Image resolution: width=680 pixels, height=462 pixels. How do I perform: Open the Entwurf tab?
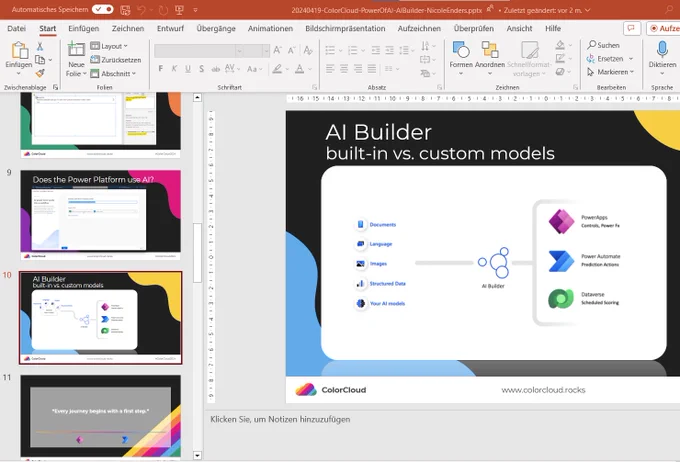(x=170, y=28)
